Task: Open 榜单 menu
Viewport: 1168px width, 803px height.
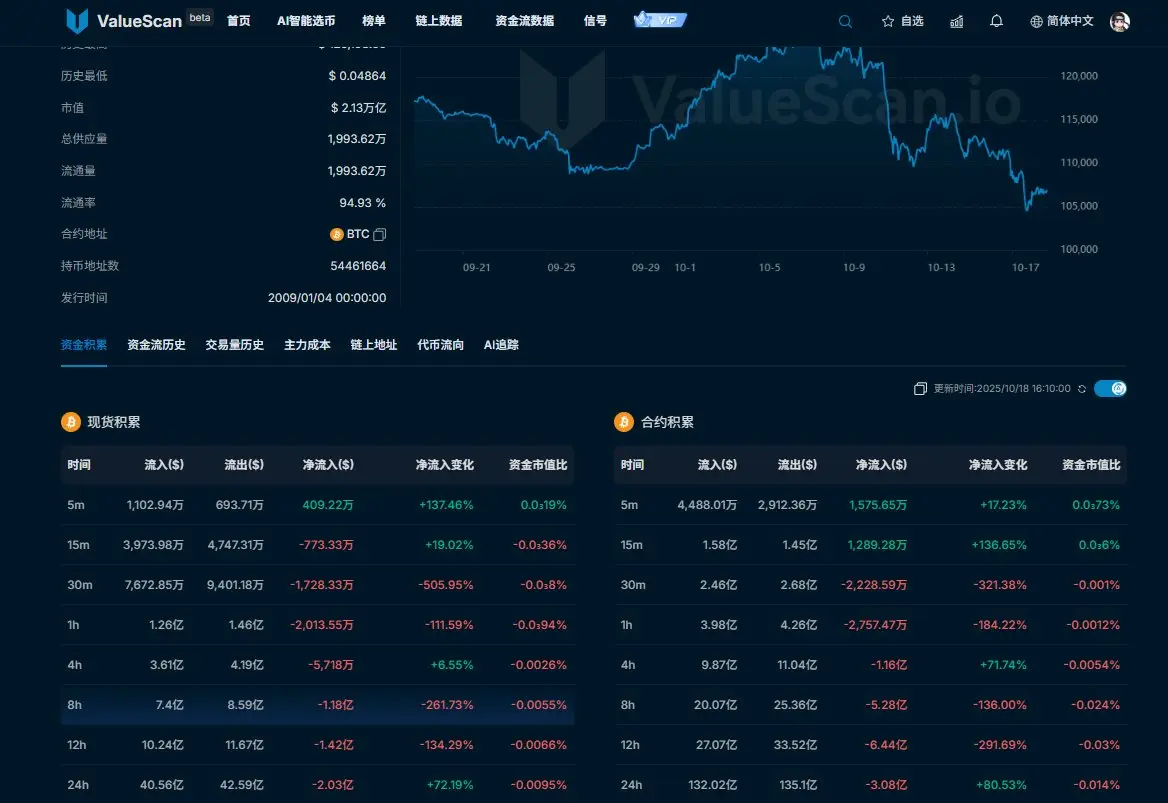Action: click(x=374, y=21)
